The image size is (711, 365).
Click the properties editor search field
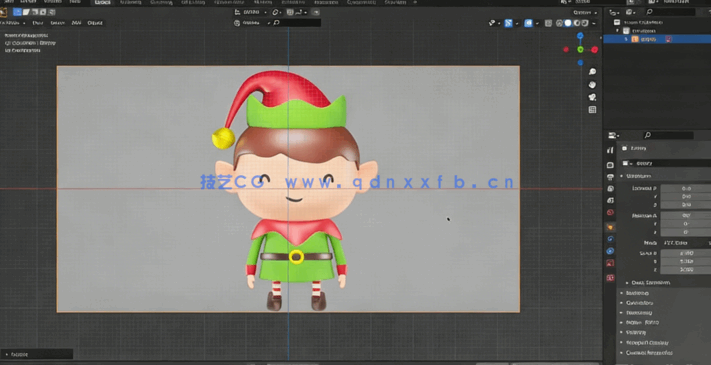tap(668, 135)
